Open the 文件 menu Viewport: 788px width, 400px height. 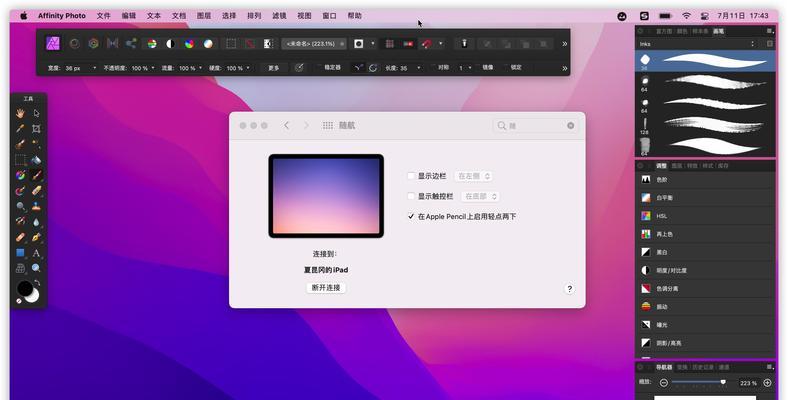(104, 16)
